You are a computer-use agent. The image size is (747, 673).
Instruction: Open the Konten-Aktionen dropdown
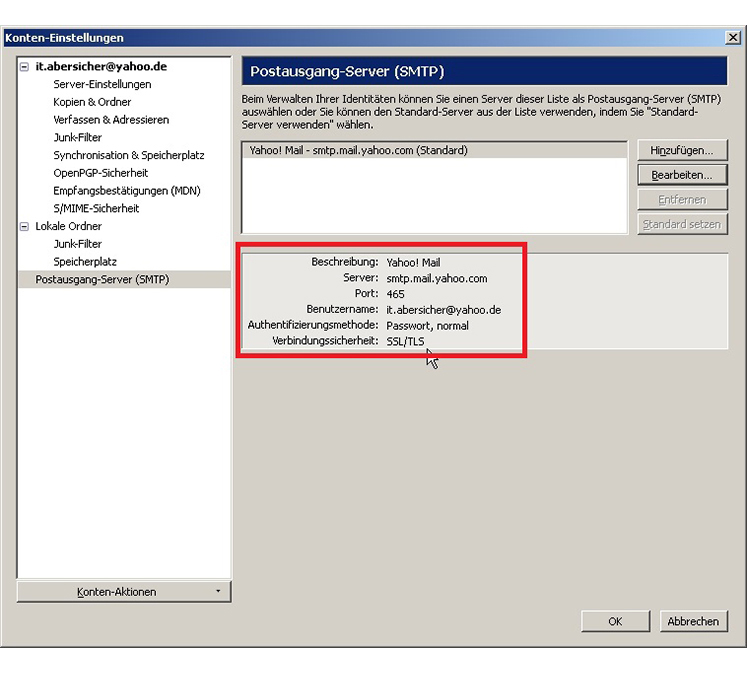pyautogui.click(x=124, y=592)
